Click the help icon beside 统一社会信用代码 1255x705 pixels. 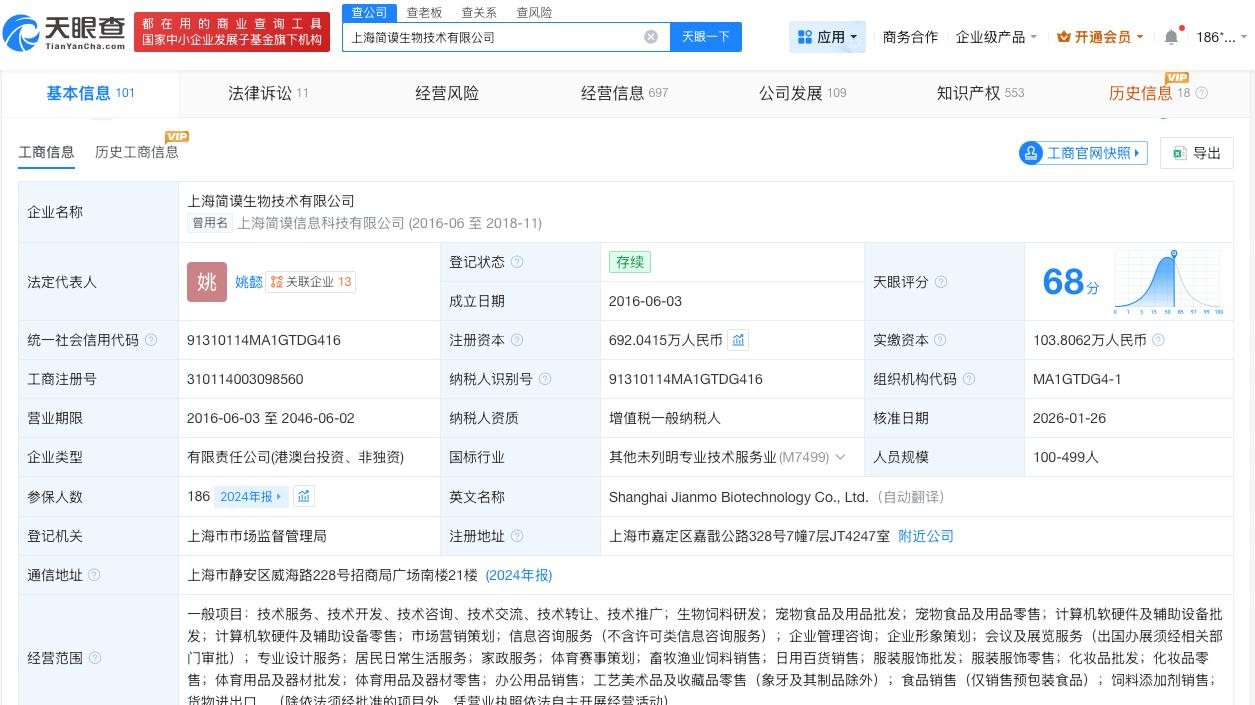(x=151, y=340)
